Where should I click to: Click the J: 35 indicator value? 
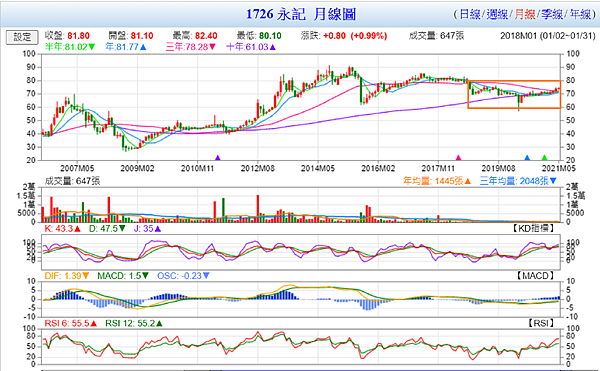(147, 229)
